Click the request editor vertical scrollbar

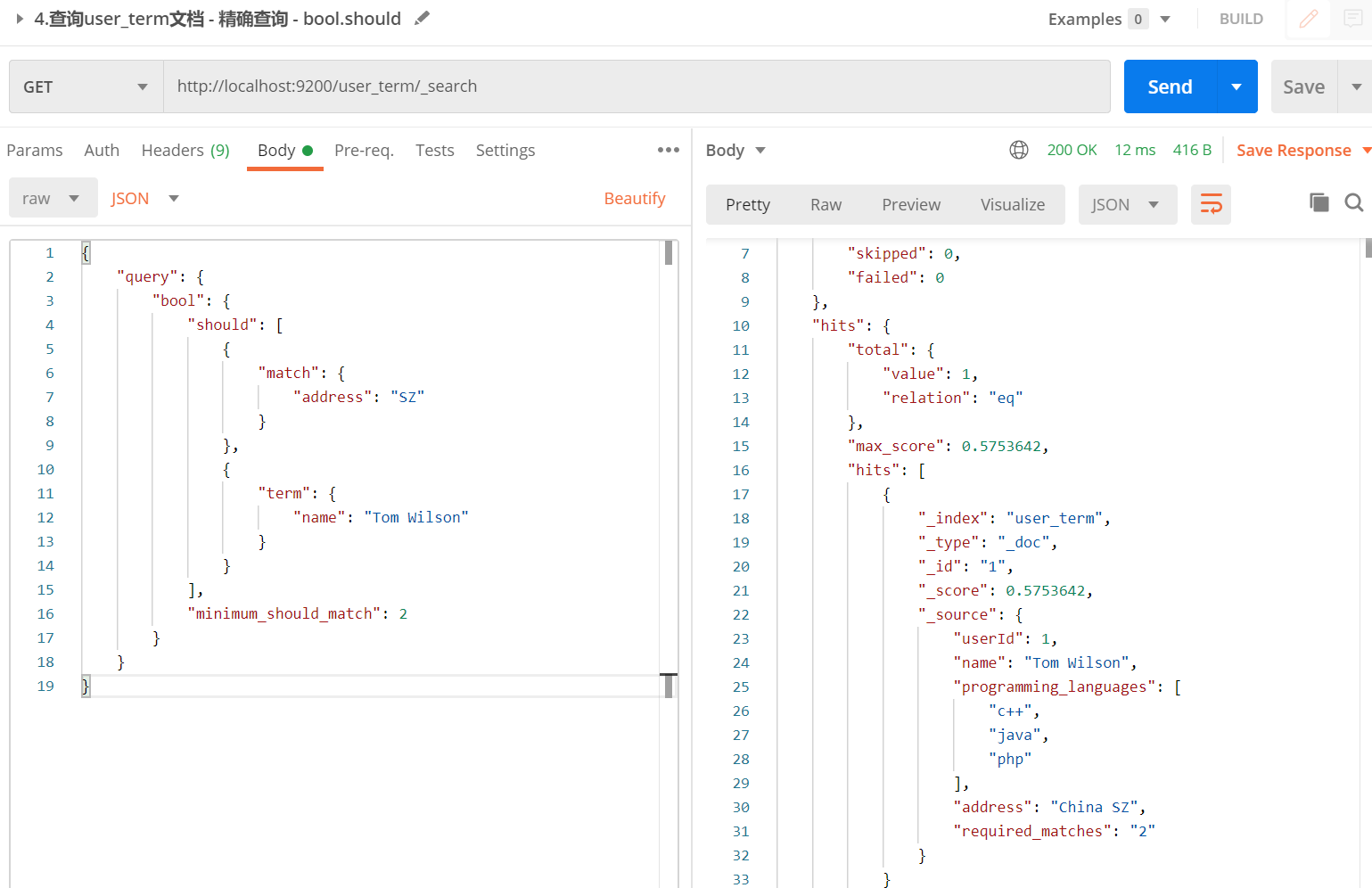pyautogui.click(x=669, y=253)
